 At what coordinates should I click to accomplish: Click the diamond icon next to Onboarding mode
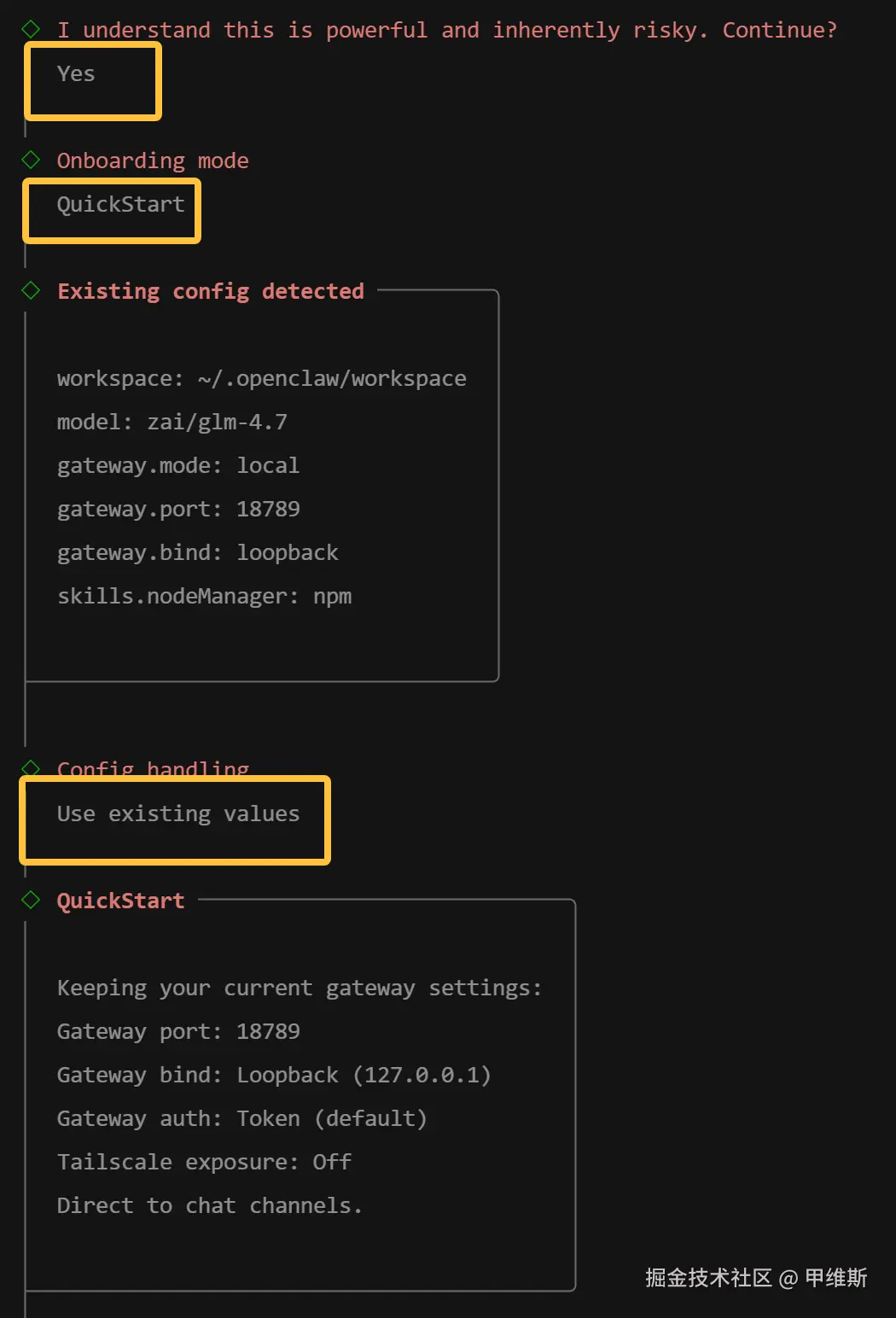(x=32, y=160)
